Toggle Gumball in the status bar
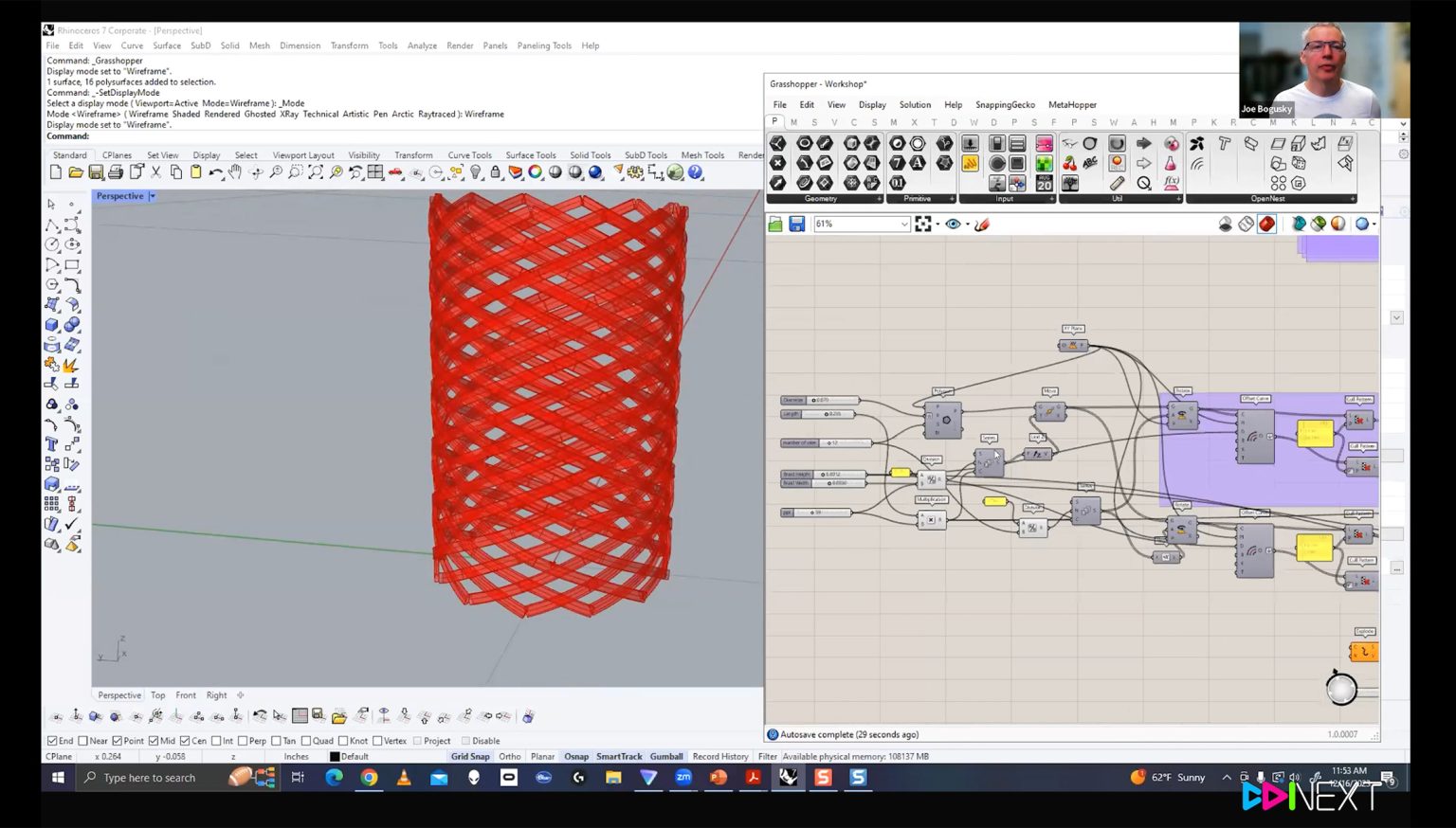The image size is (1456, 828). point(666,756)
